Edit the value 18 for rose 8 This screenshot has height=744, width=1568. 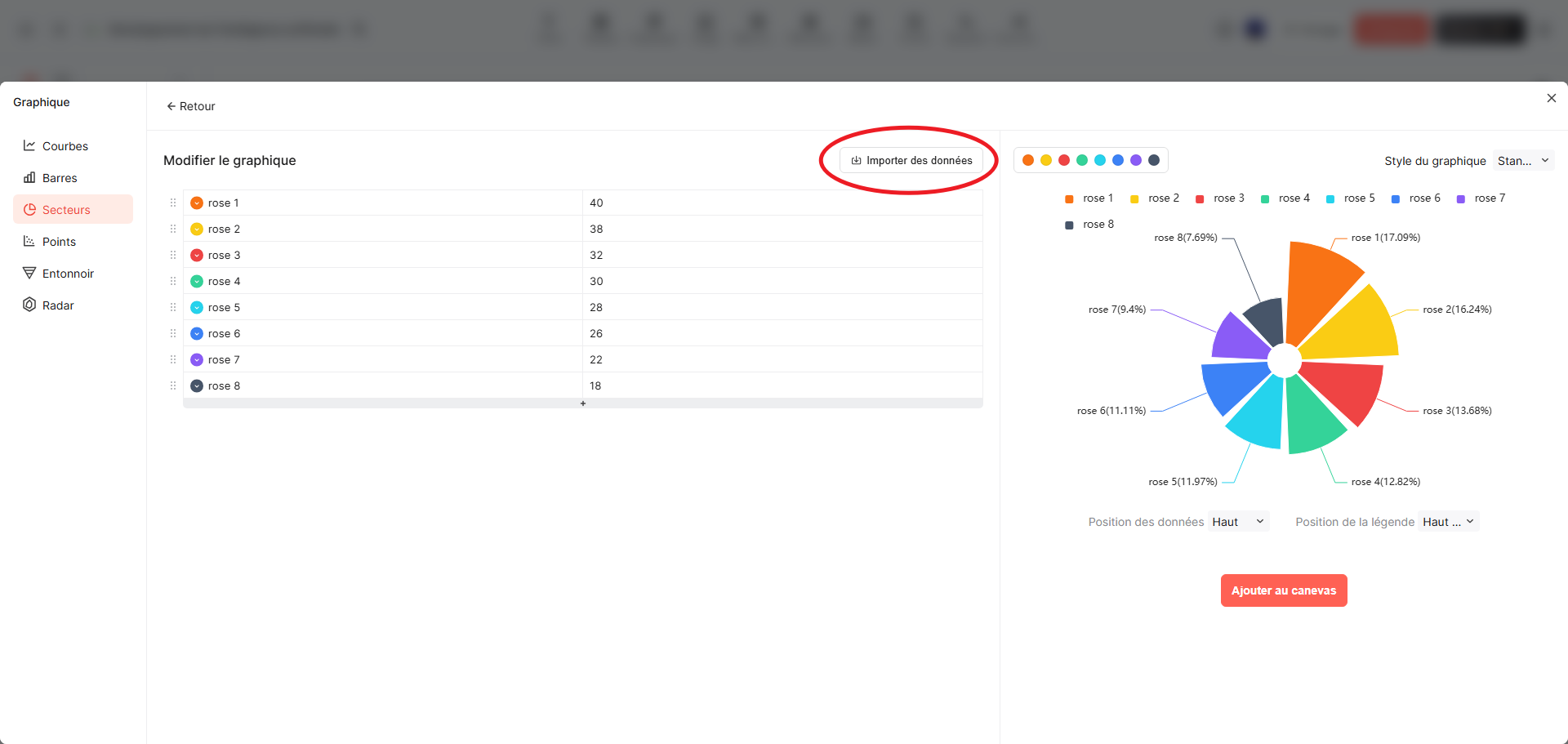[x=782, y=385]
